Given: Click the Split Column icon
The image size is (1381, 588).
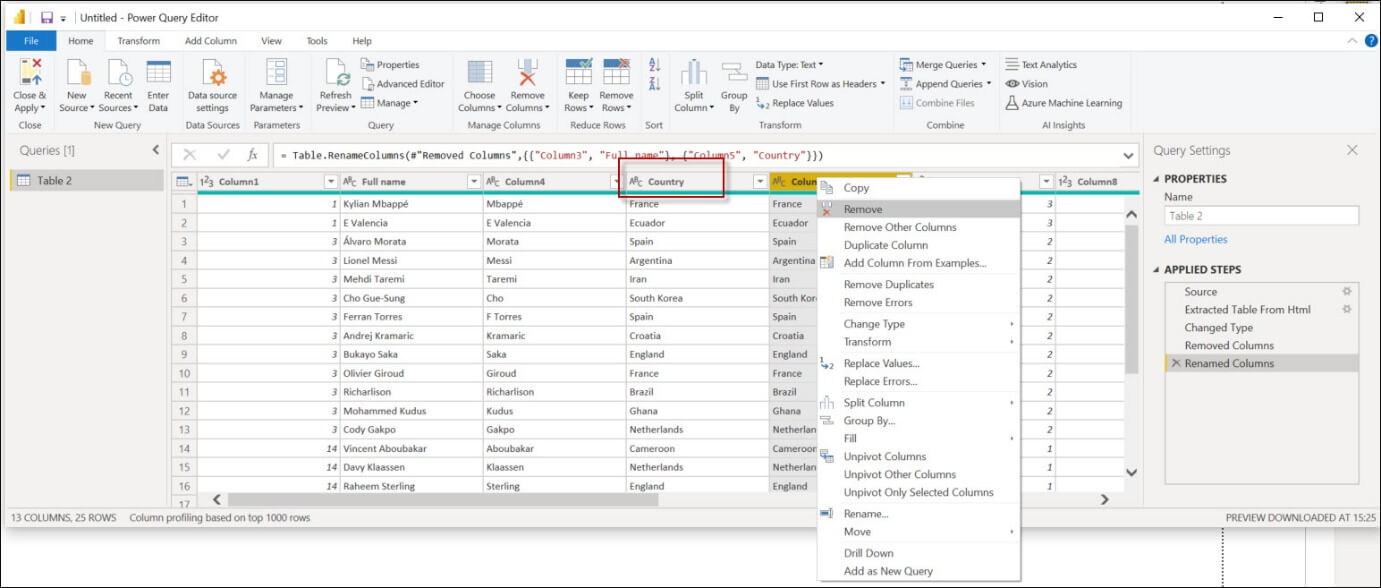Looking at the screenshot, I should pos(693,74).
